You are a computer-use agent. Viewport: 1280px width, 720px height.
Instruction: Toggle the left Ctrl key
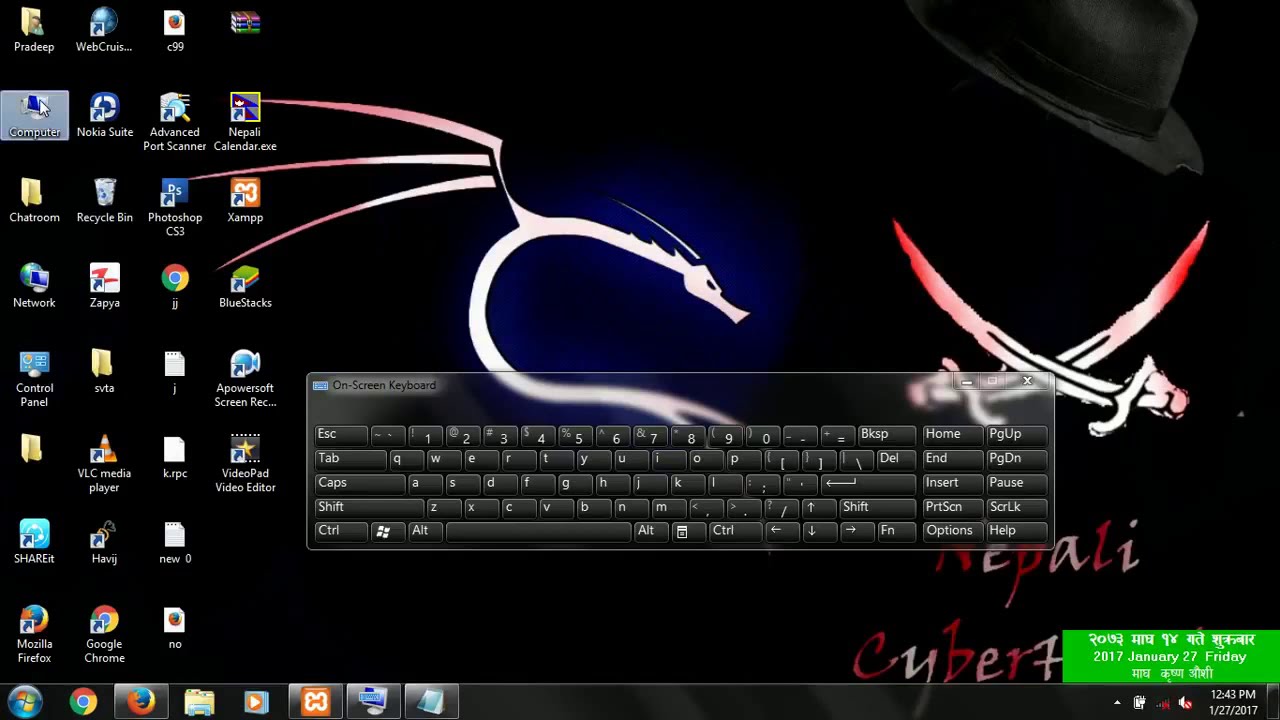pyautogui.click(x=340, y=531)
